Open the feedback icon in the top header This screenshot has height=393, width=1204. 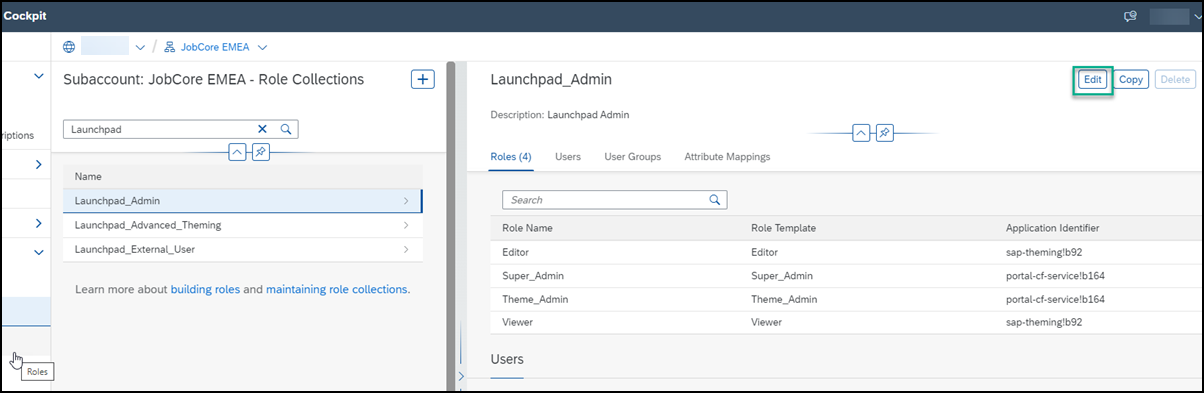(1131, 16)
